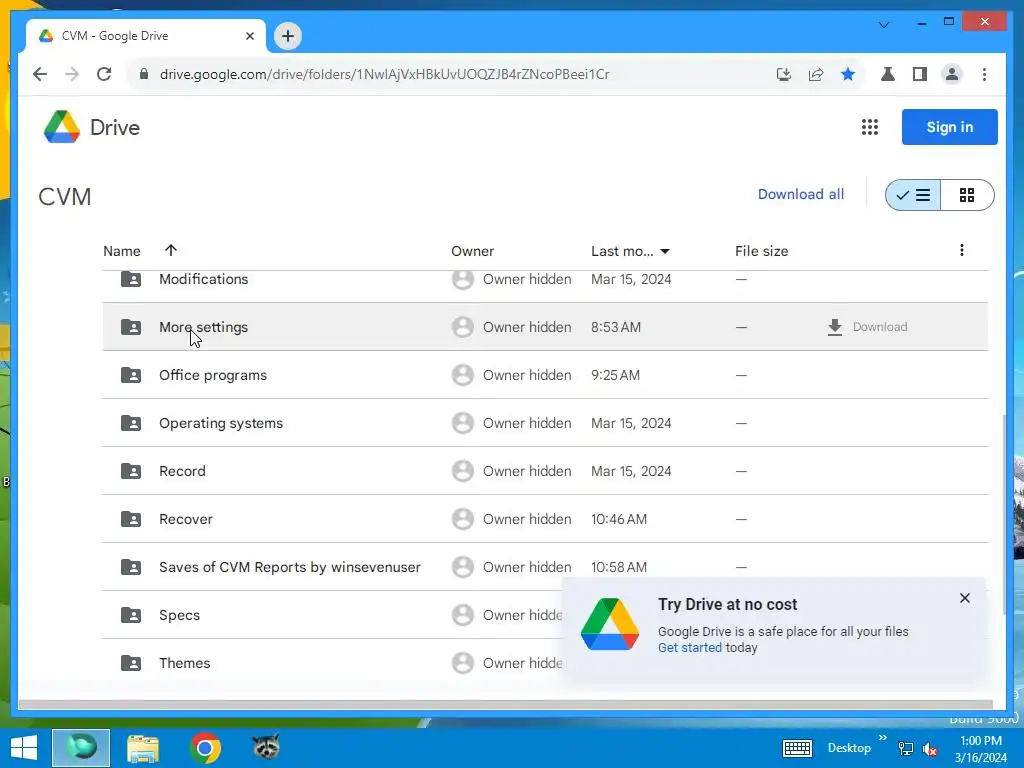The width and height of the screenshot is (1024, 768).
Task: Follow the Get started link
Action: tap(690, 647)
